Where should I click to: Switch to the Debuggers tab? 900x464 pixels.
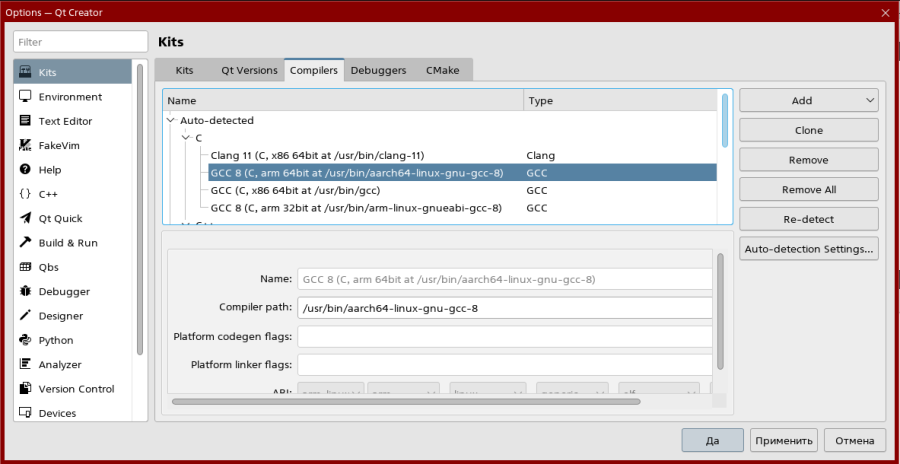click(x=378, y=71)
